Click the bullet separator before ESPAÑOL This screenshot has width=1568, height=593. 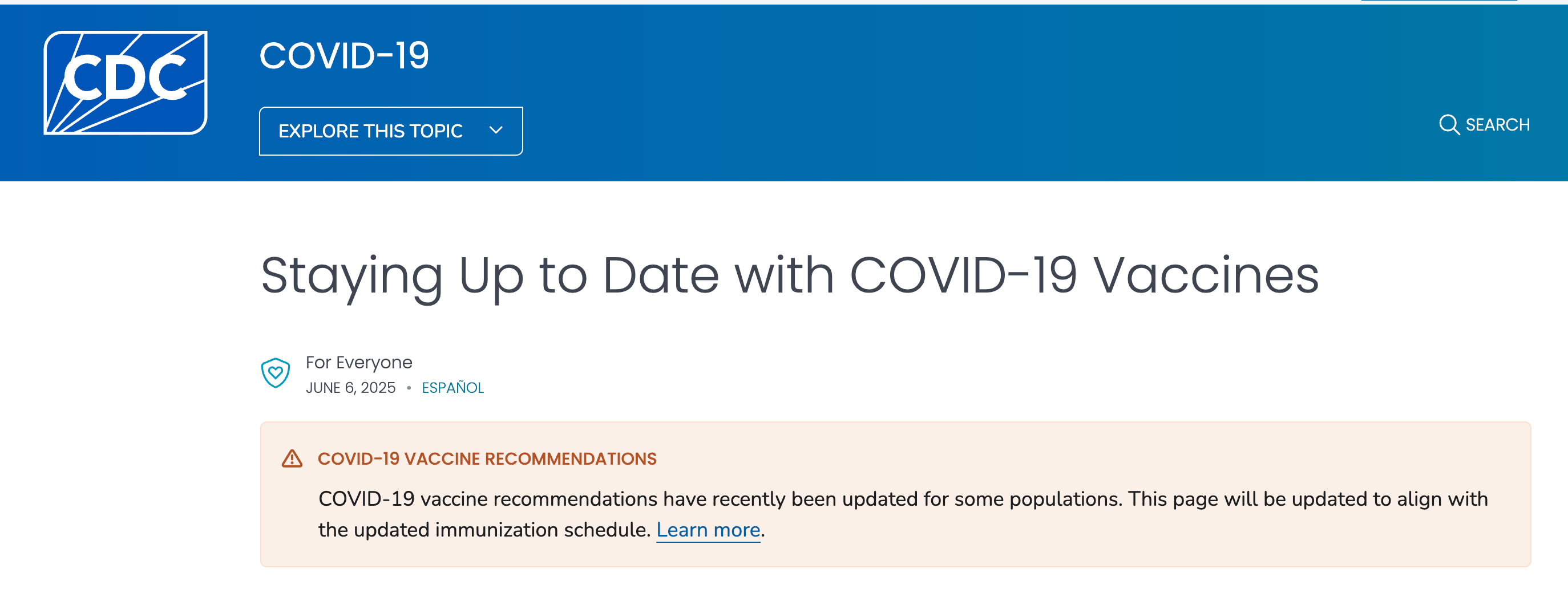click(x=409, y=387)
